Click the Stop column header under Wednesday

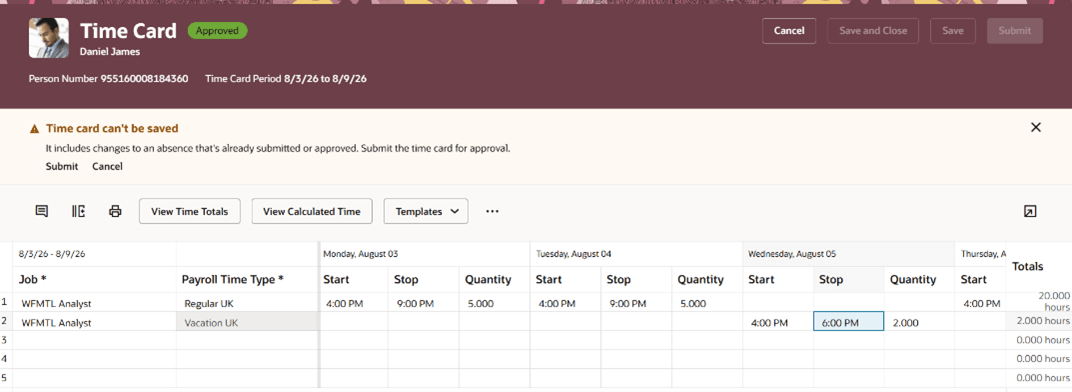(848, 280)
